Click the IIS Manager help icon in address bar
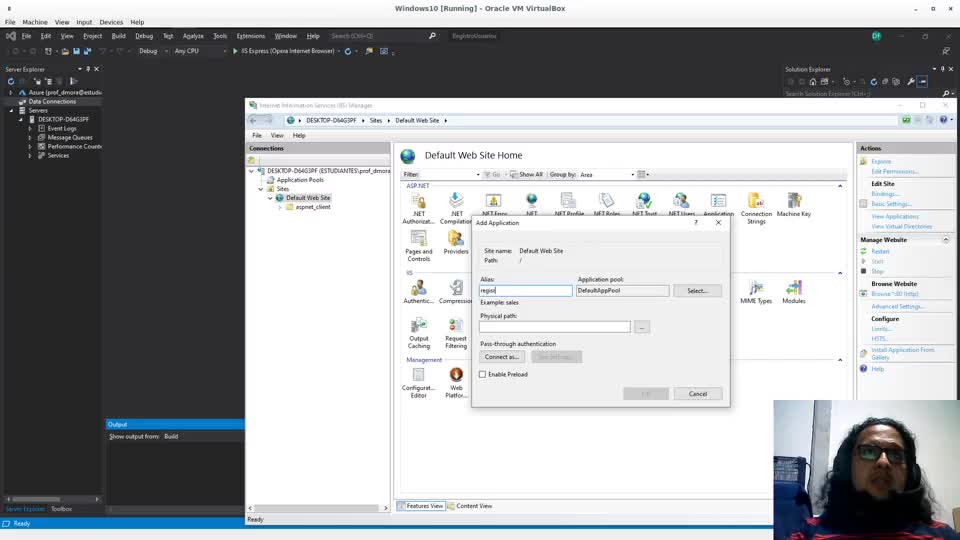Image resolution: width=960 pixels, height=540 pixels. click(943, 120)
